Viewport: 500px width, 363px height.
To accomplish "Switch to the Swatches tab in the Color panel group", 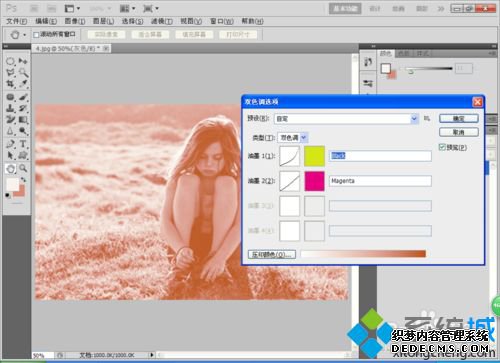I will (x=404, y=53).
